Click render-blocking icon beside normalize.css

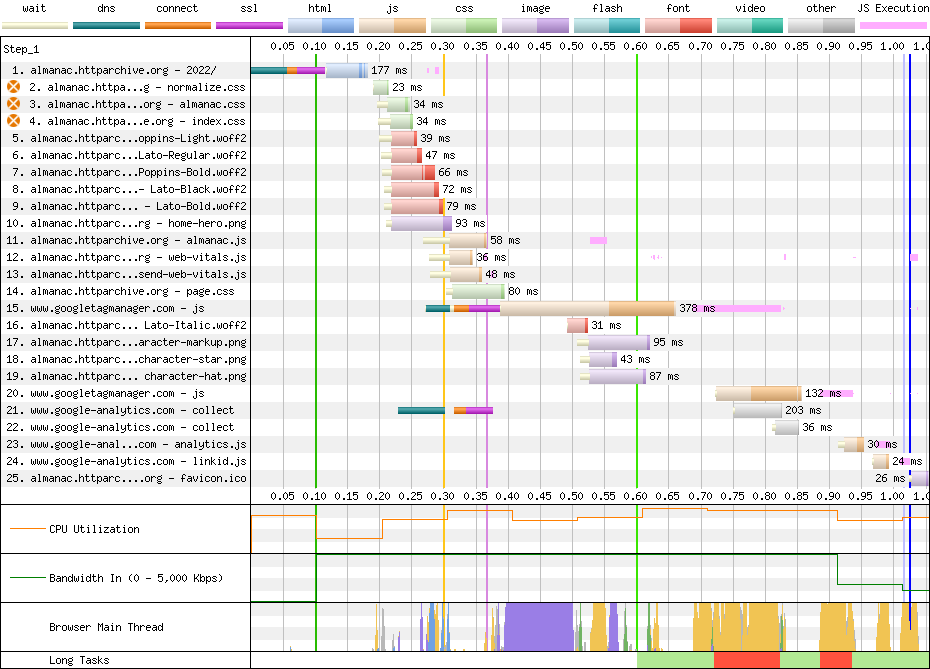coord(13,87)
